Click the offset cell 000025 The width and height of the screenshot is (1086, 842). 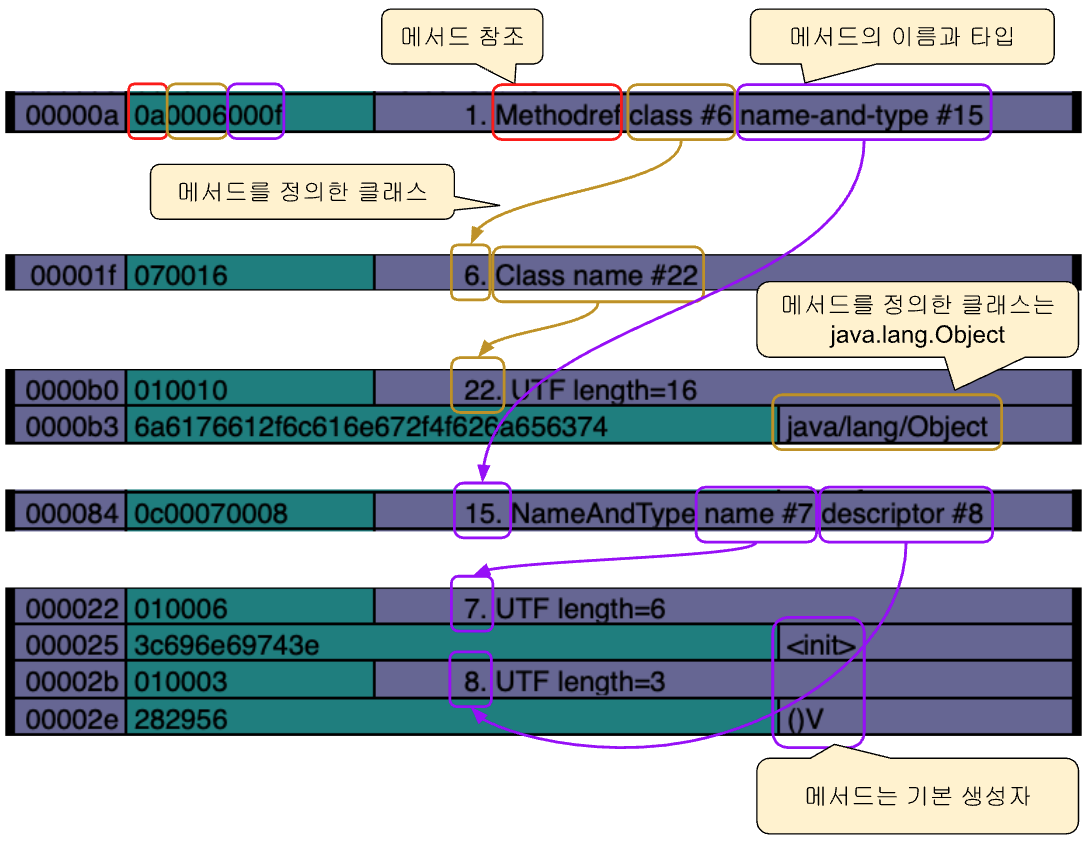(71, 645)
